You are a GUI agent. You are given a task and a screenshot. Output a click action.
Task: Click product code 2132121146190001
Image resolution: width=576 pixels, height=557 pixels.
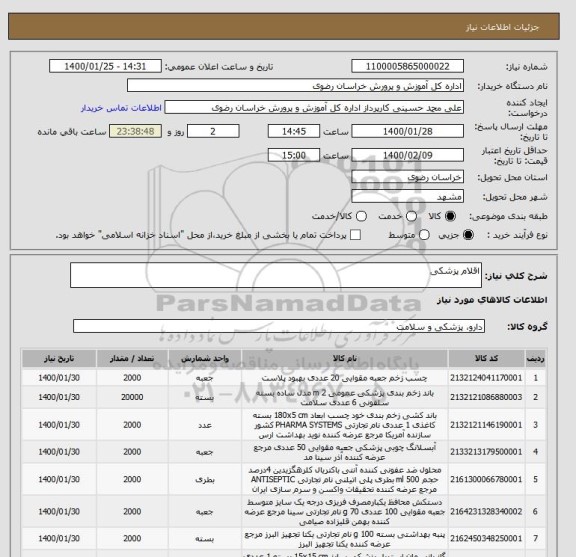pos(486,425)
